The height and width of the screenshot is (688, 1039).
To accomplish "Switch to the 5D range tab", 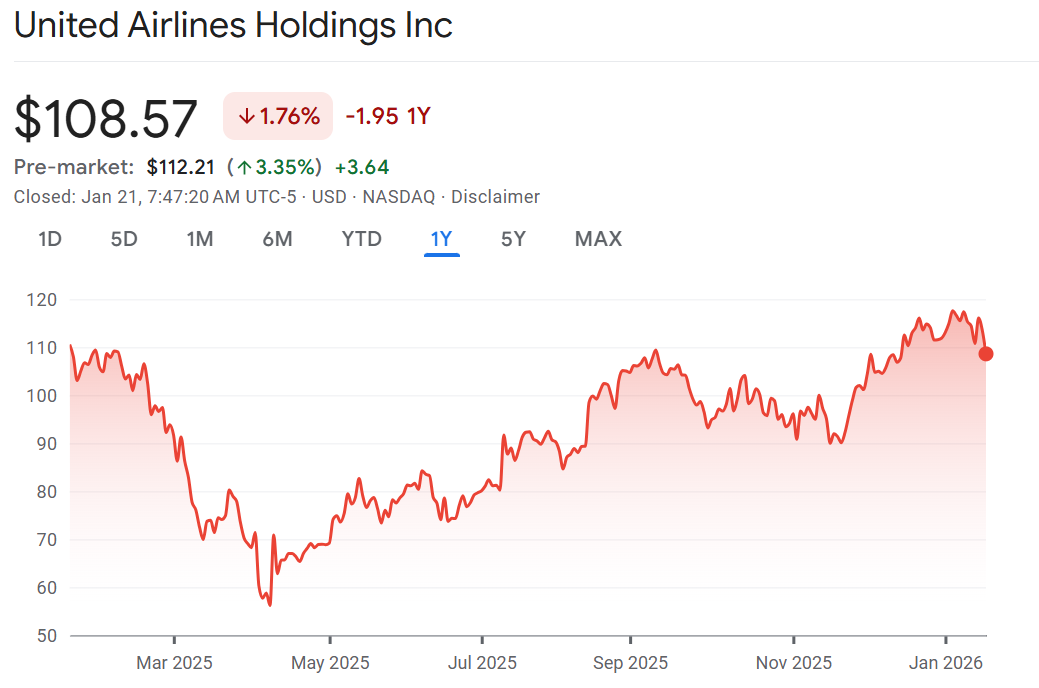I will (x=124, y=239).
